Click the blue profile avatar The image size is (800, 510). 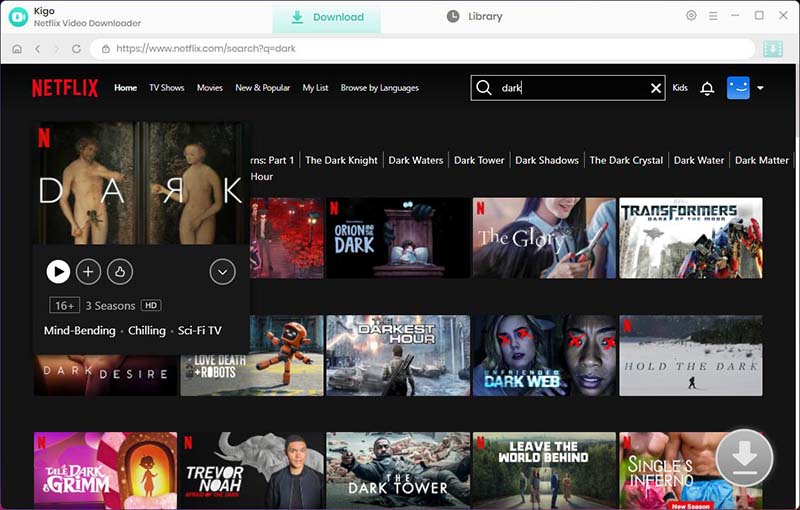tap(738, 88)
